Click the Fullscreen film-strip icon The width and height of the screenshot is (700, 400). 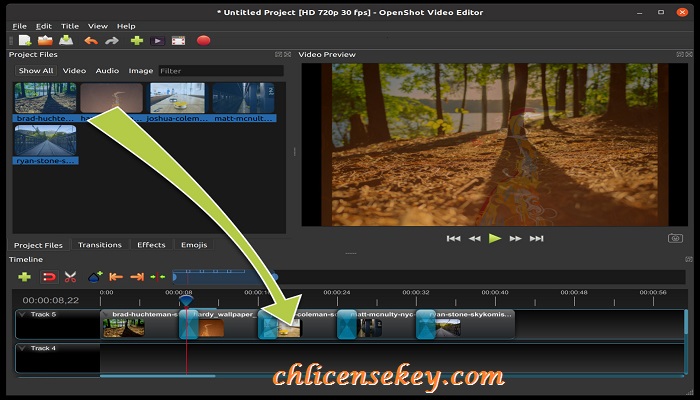179,41
